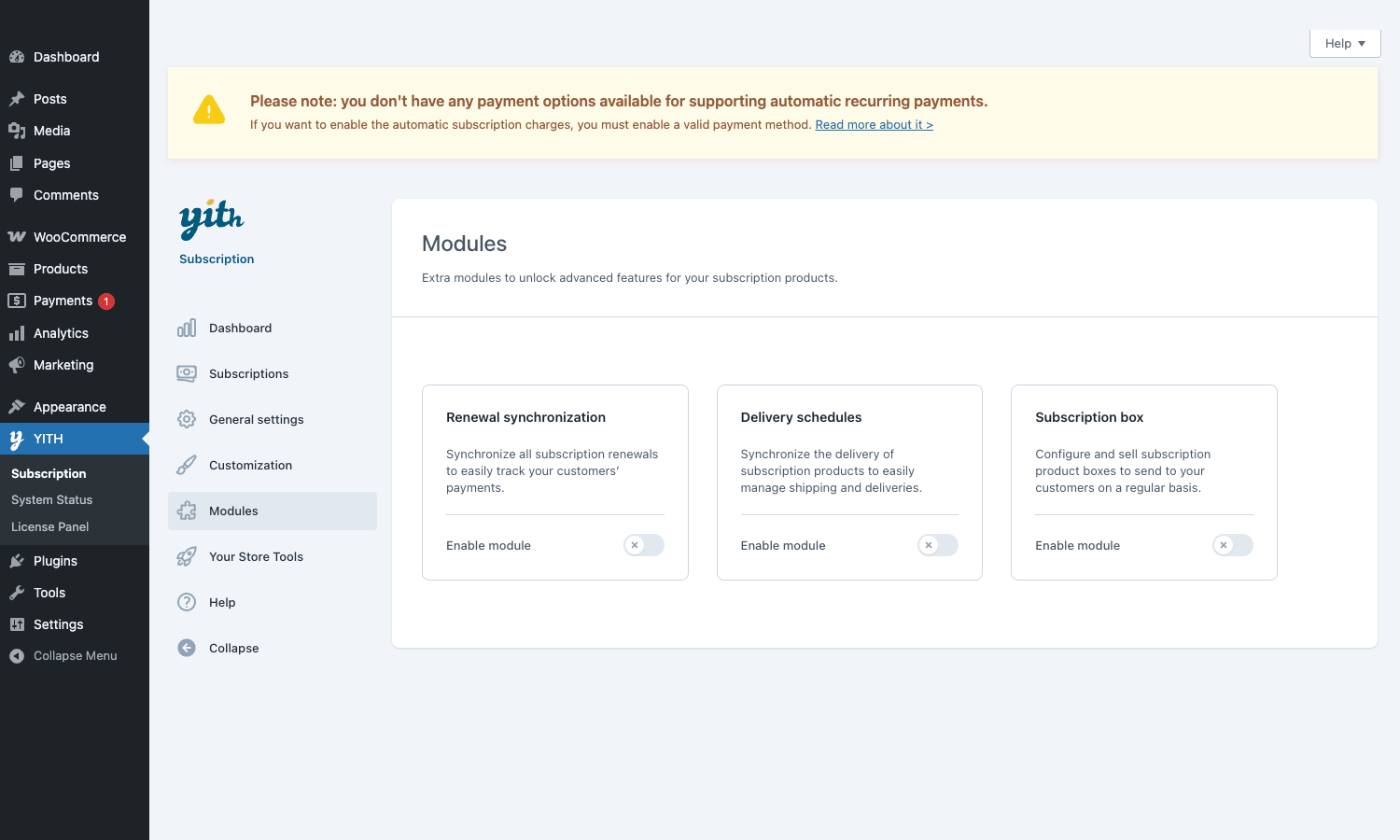The image size is (1400, 840).
Task: Go to Subscriptions label in YITH panel
Action: (x=249, y=374)
